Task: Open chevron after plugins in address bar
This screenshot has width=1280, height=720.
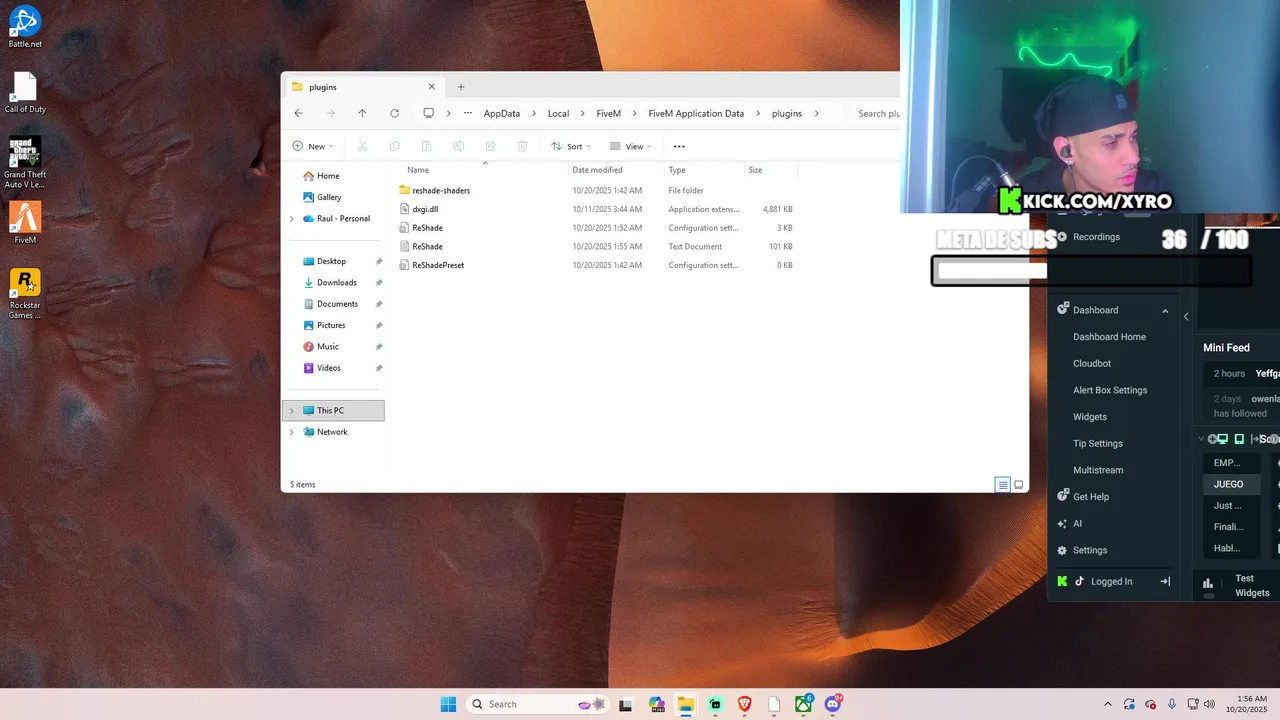Action: 817,113
